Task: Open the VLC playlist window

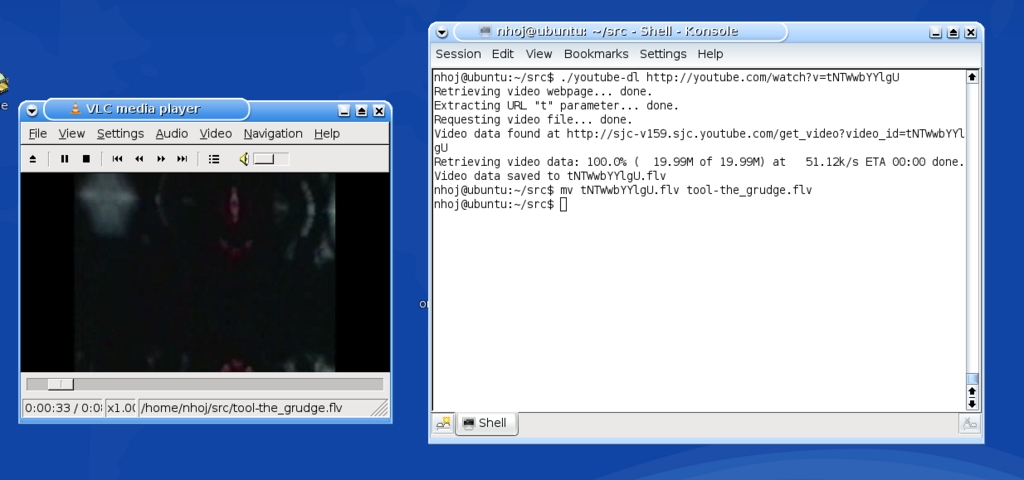Action: (214, 158)
